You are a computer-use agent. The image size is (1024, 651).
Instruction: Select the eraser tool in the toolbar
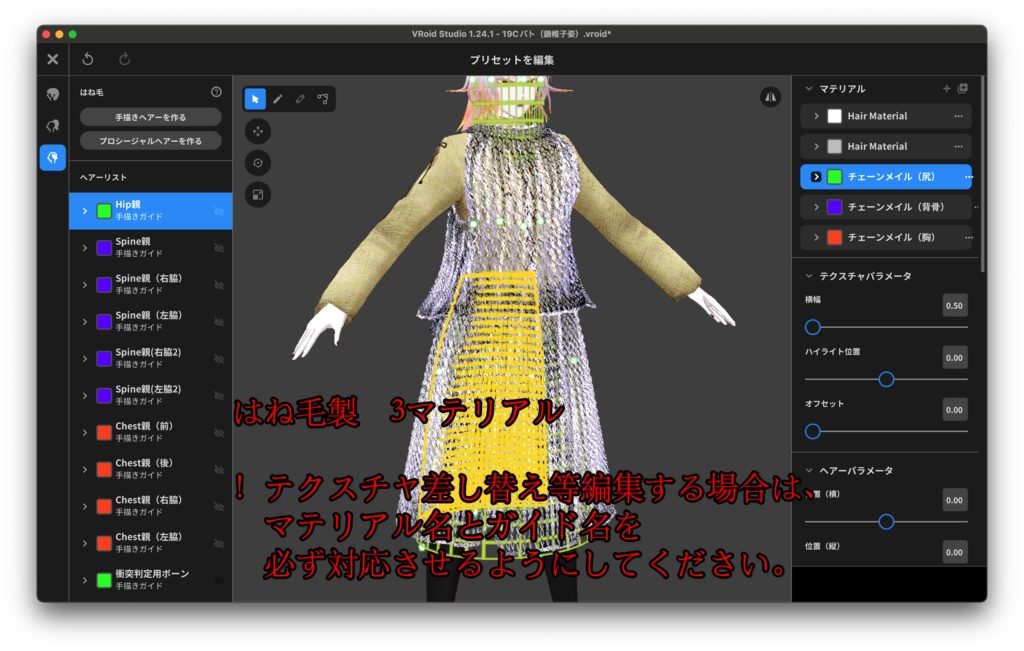300,99
